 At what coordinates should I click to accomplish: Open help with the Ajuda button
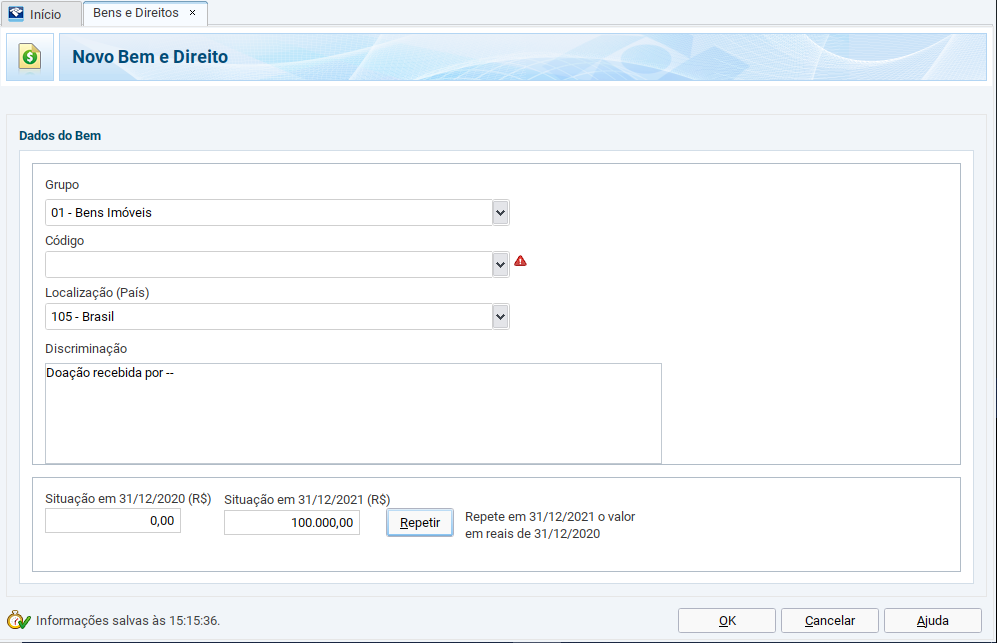click(x=933, y=621)
